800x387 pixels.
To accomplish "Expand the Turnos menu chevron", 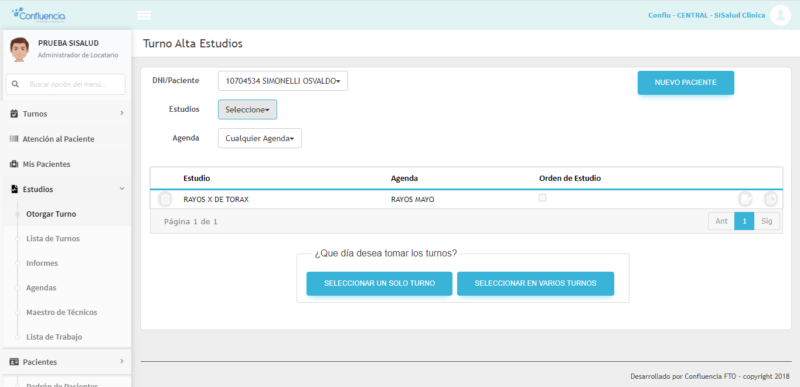I will (122, 113).
